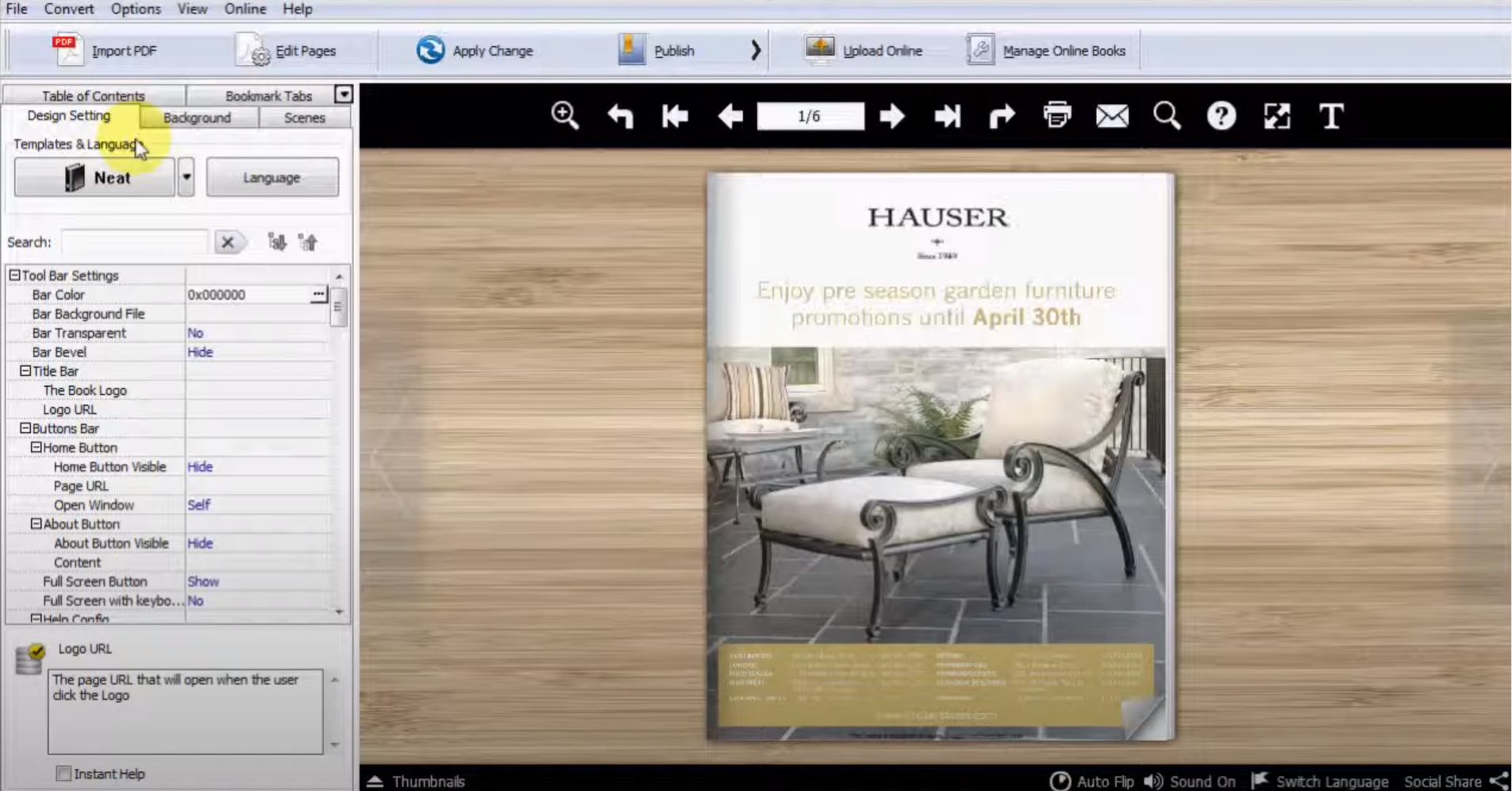Viewport: 1512px width, 791px height.
Task: Click Social Share in the bottom bar
Action: [x=1456, y=781]
